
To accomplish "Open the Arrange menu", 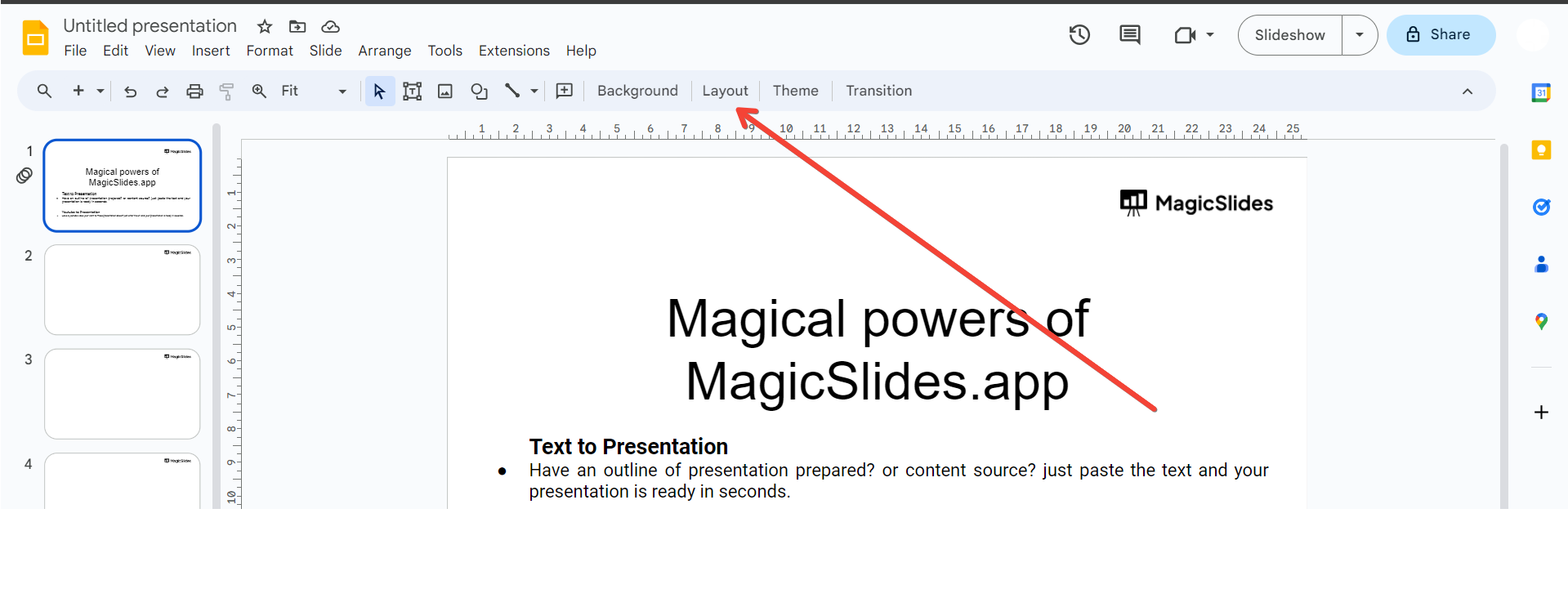I will [x=385, y=51].
